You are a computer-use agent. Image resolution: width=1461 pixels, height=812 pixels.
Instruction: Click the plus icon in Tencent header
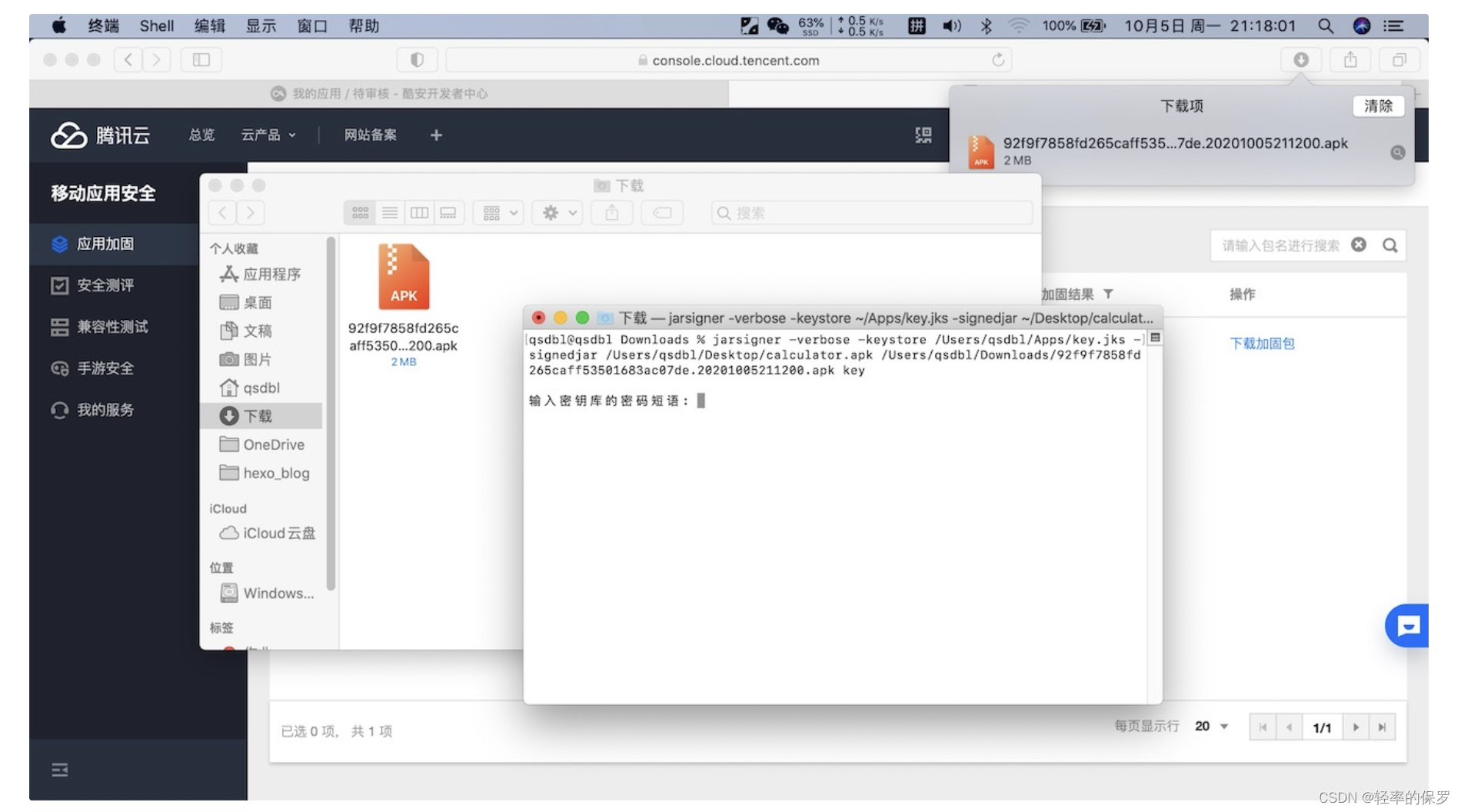[436, 135]
